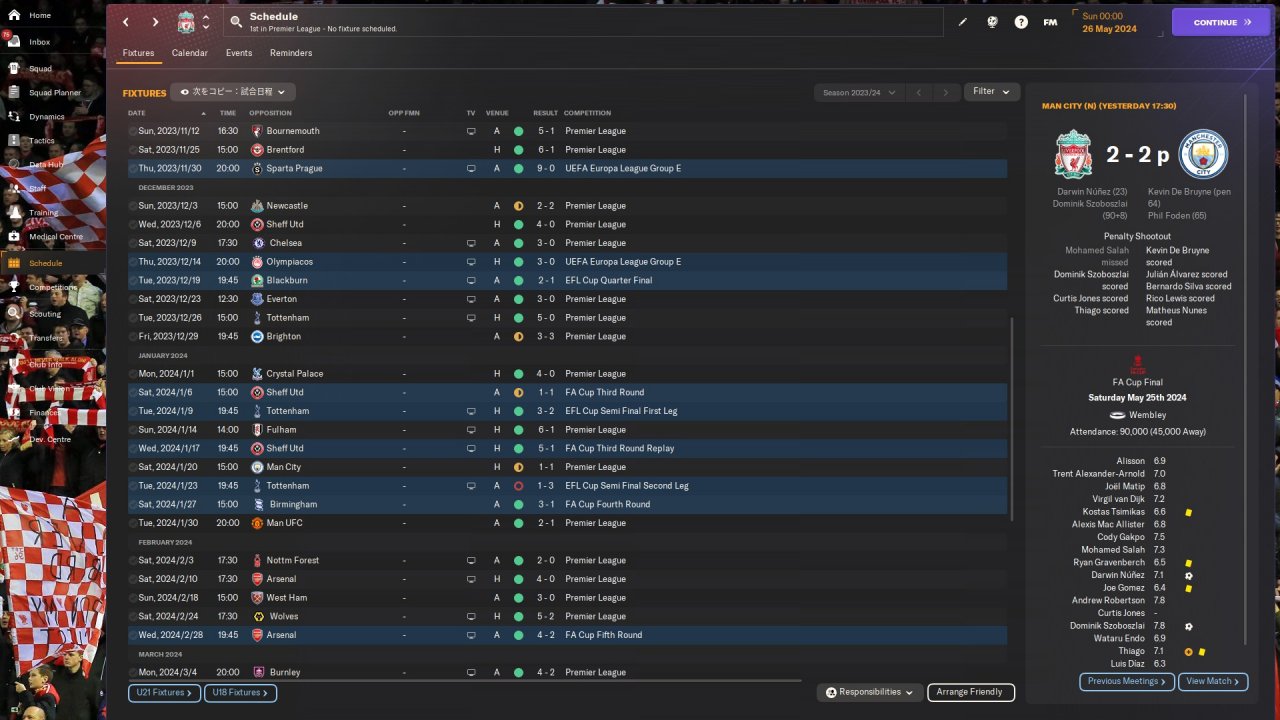Select Blackburn EFL Cup Quarter Final row

click(567, 281)
